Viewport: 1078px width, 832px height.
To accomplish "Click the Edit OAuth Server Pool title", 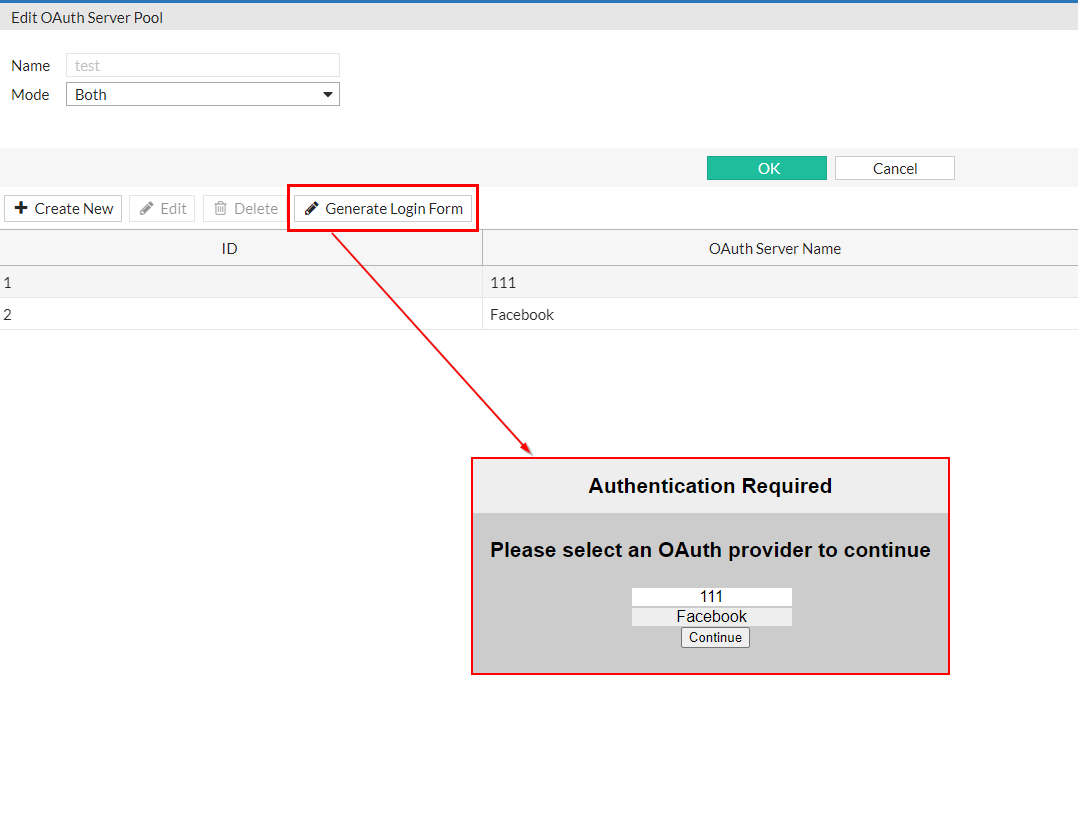I will [87, 18].
